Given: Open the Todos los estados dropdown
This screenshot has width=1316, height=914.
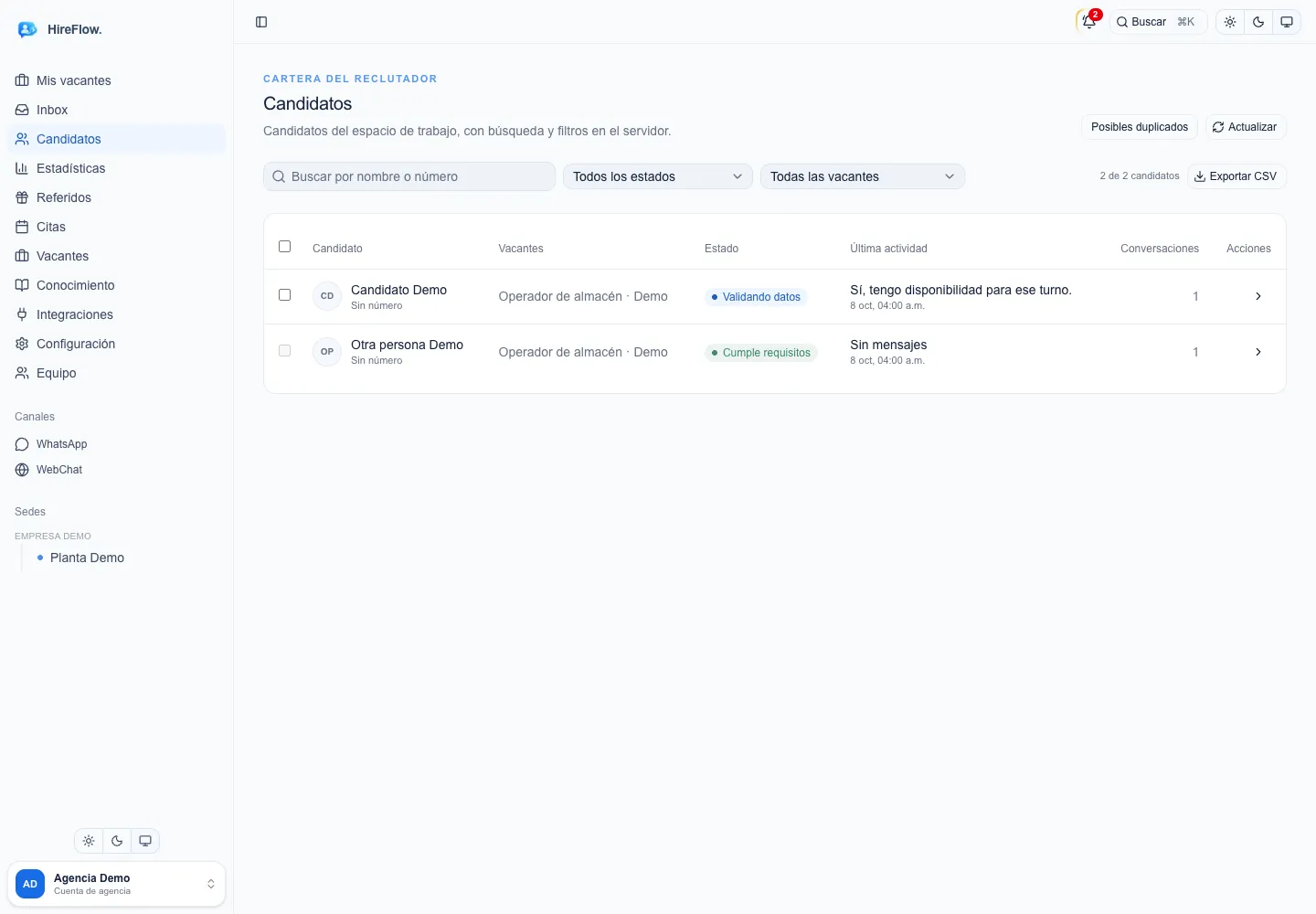Looking at the screenshot, I should 658,176.
